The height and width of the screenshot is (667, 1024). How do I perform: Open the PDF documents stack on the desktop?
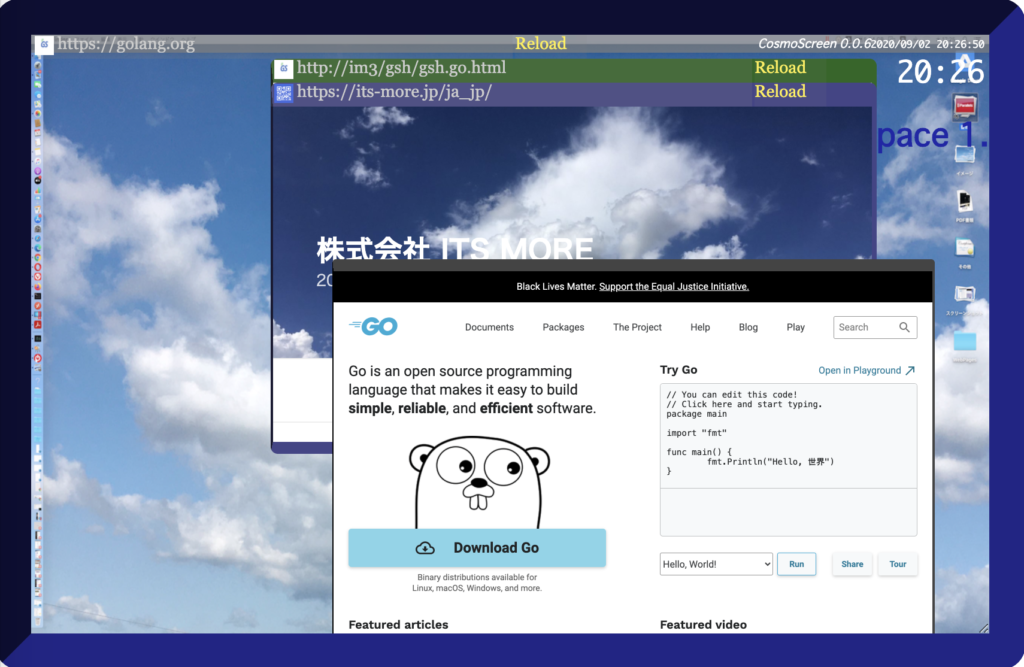964,202
